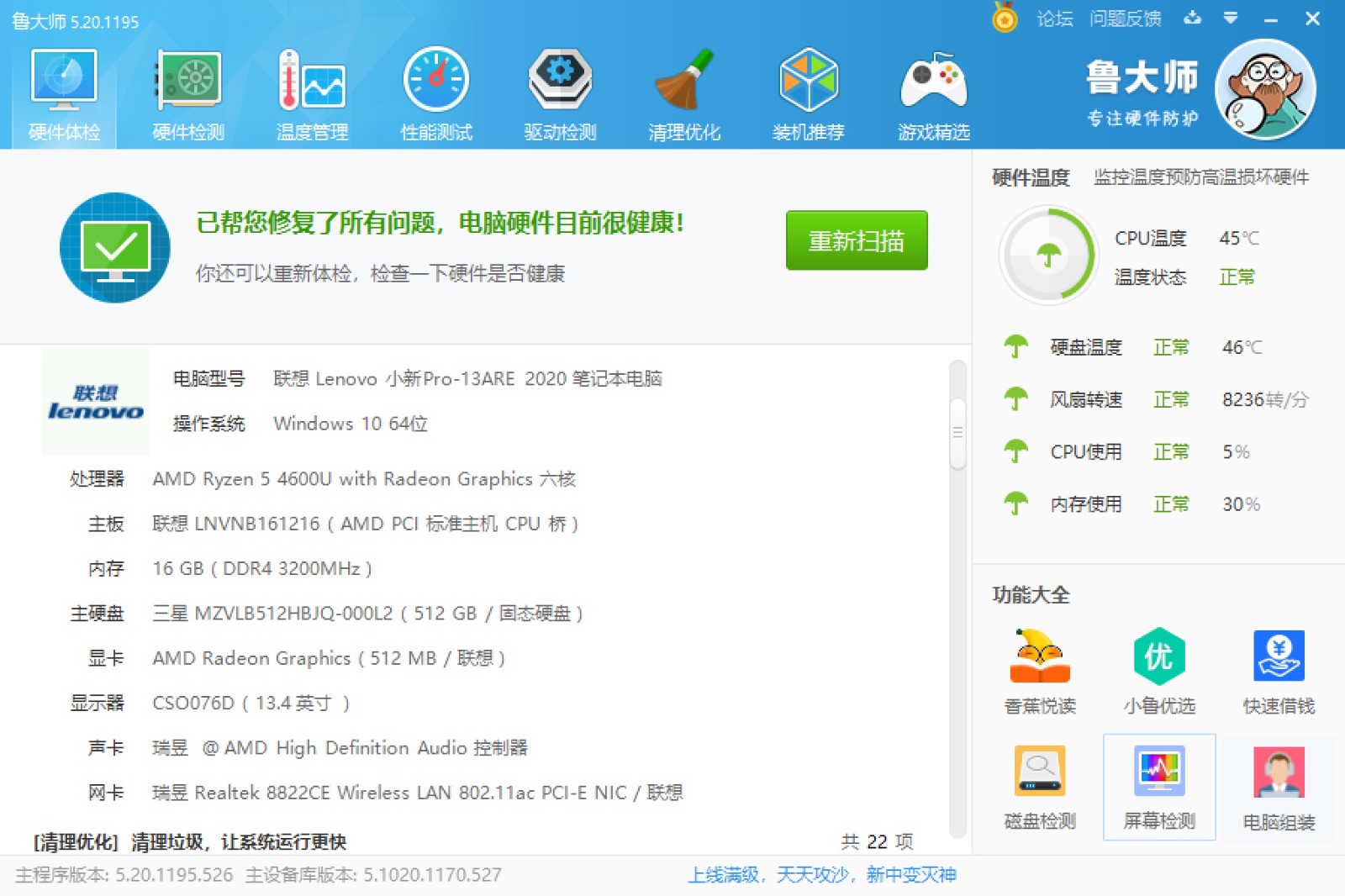1345x896 pixels.
Task: Minimize the 鲁大师 window
Action: (1271, 18)
